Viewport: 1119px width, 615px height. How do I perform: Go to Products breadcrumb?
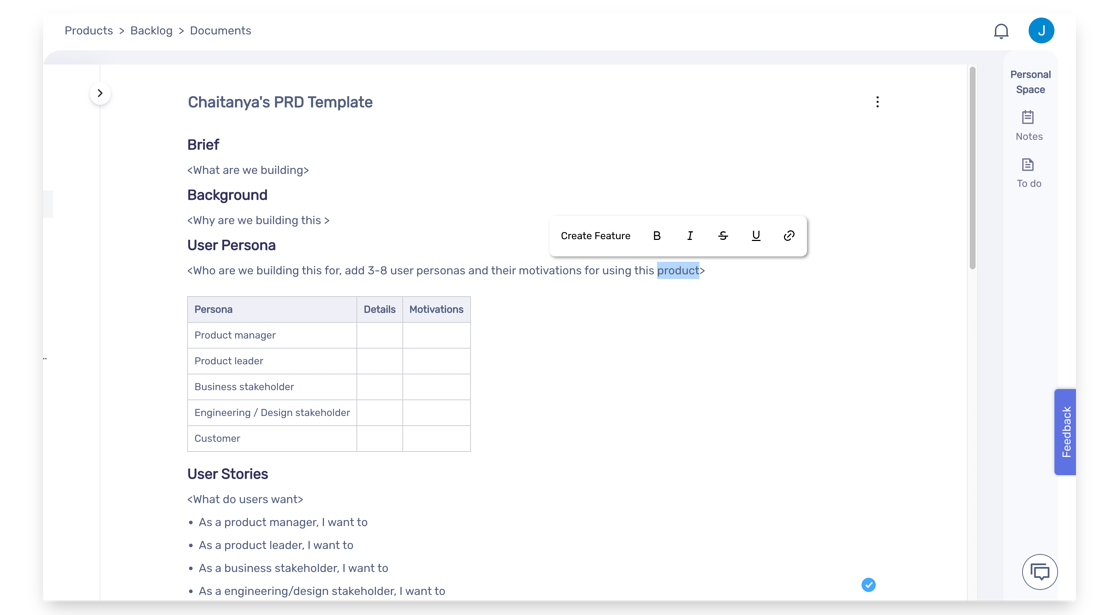pyautogui.click(x=88, y=31)
